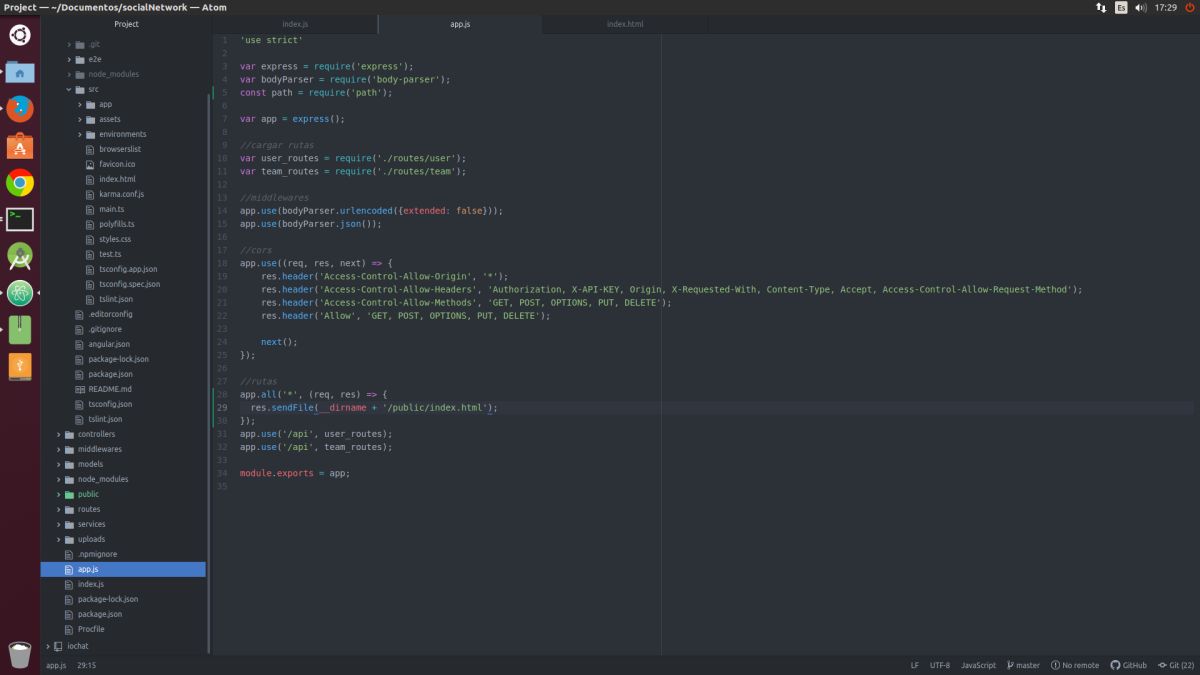The image size is (1200, 675).
Task: Open favicon.ico in the tree
Action: pos(117,164)
